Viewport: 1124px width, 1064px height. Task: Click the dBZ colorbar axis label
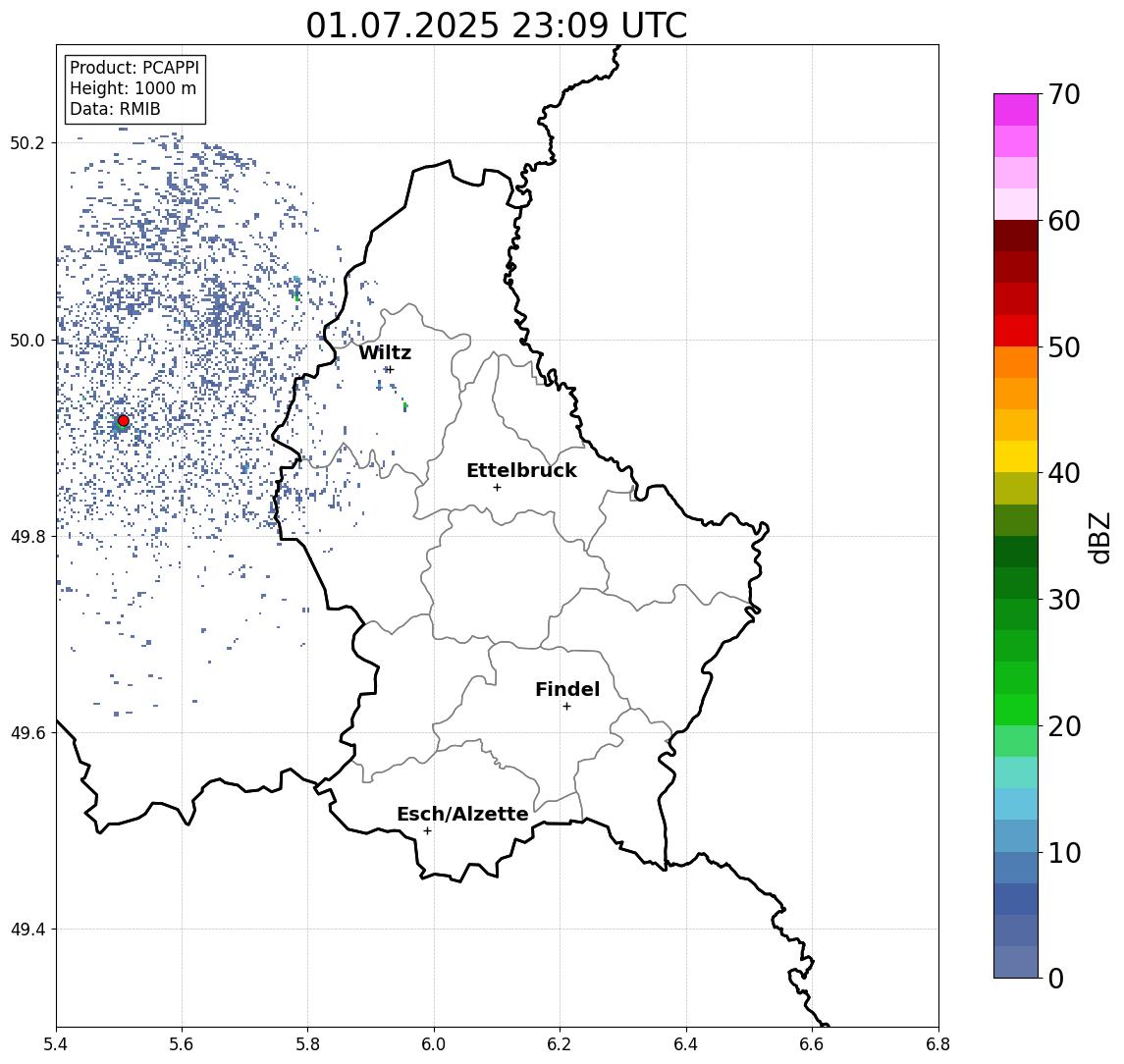(1099, 538)
